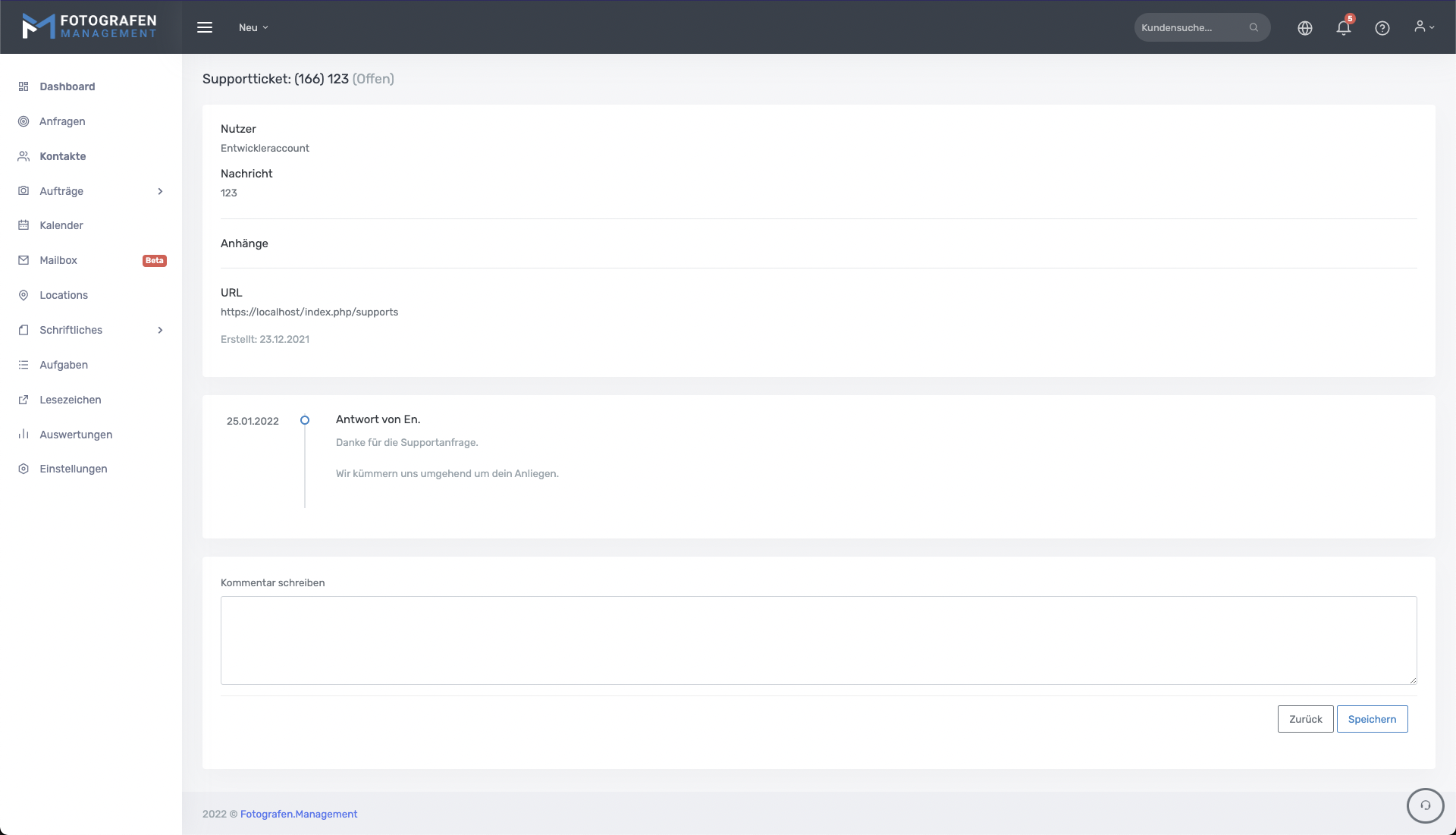Open the Neu dropdown menu

(x=253, y=27)
